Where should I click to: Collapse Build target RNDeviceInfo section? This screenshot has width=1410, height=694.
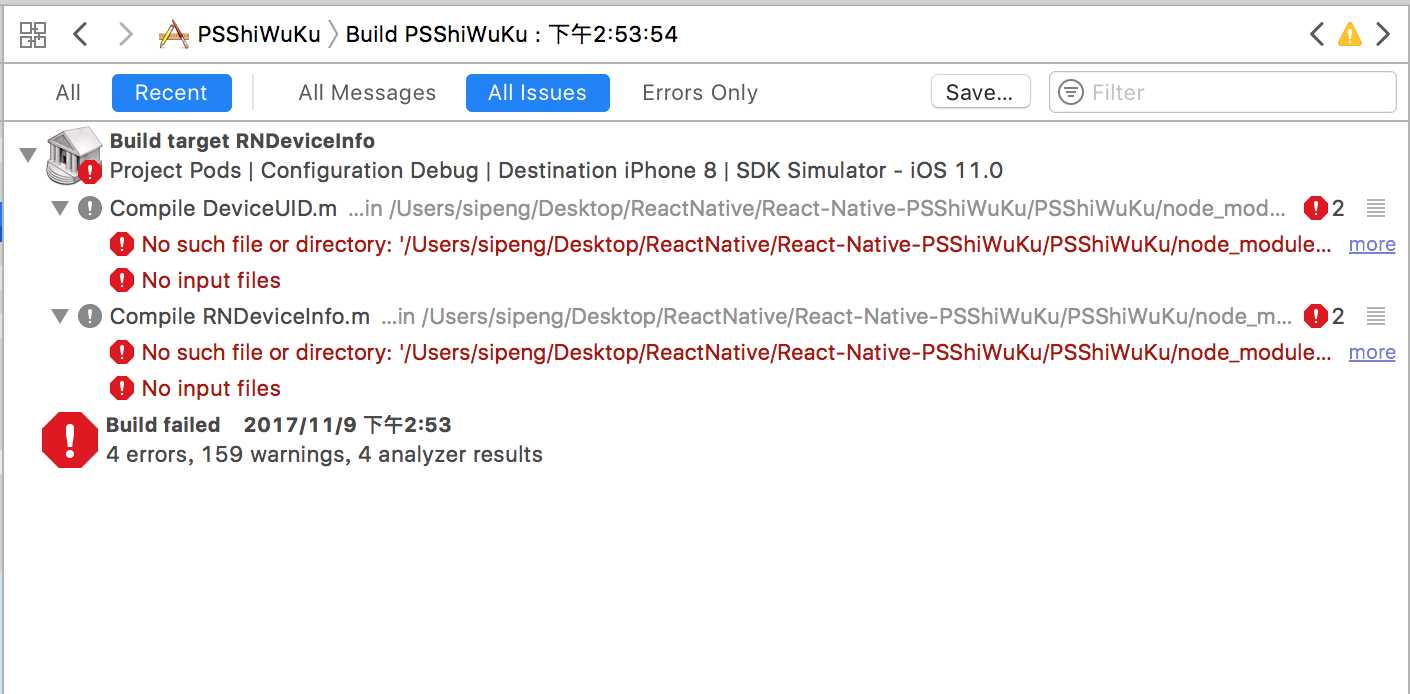(x=28, y=155)
